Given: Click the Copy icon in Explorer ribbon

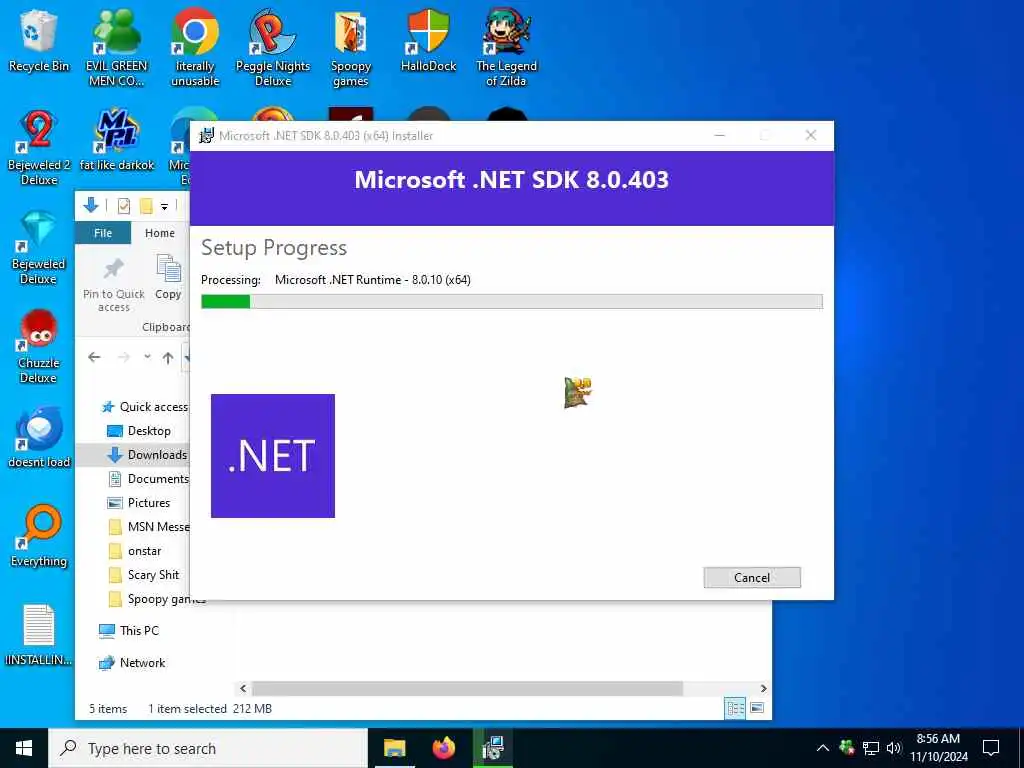Looking at the screenshot, I should click(168, 277).
